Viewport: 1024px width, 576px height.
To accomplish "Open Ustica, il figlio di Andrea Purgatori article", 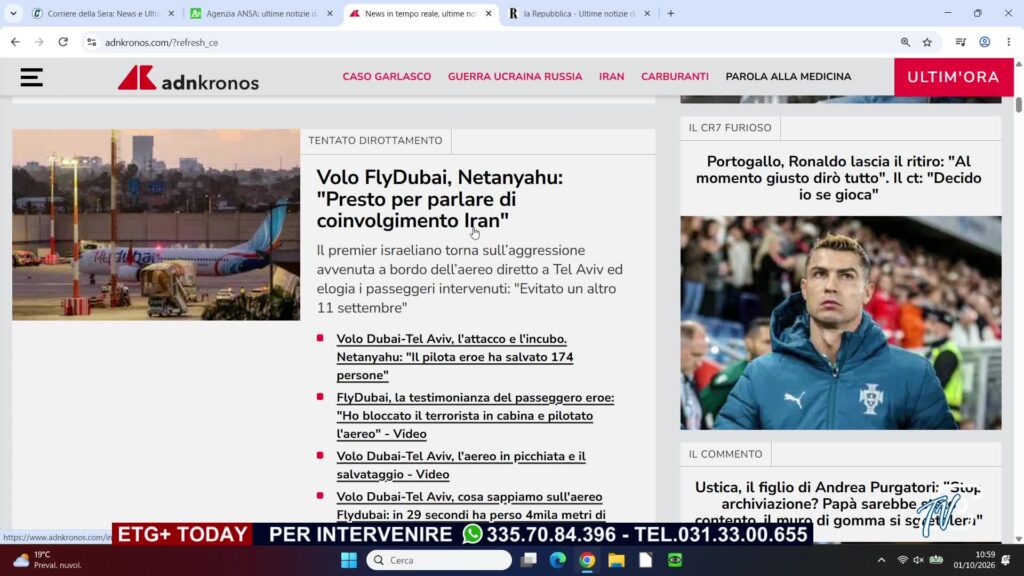I will [x=839, y=504].
